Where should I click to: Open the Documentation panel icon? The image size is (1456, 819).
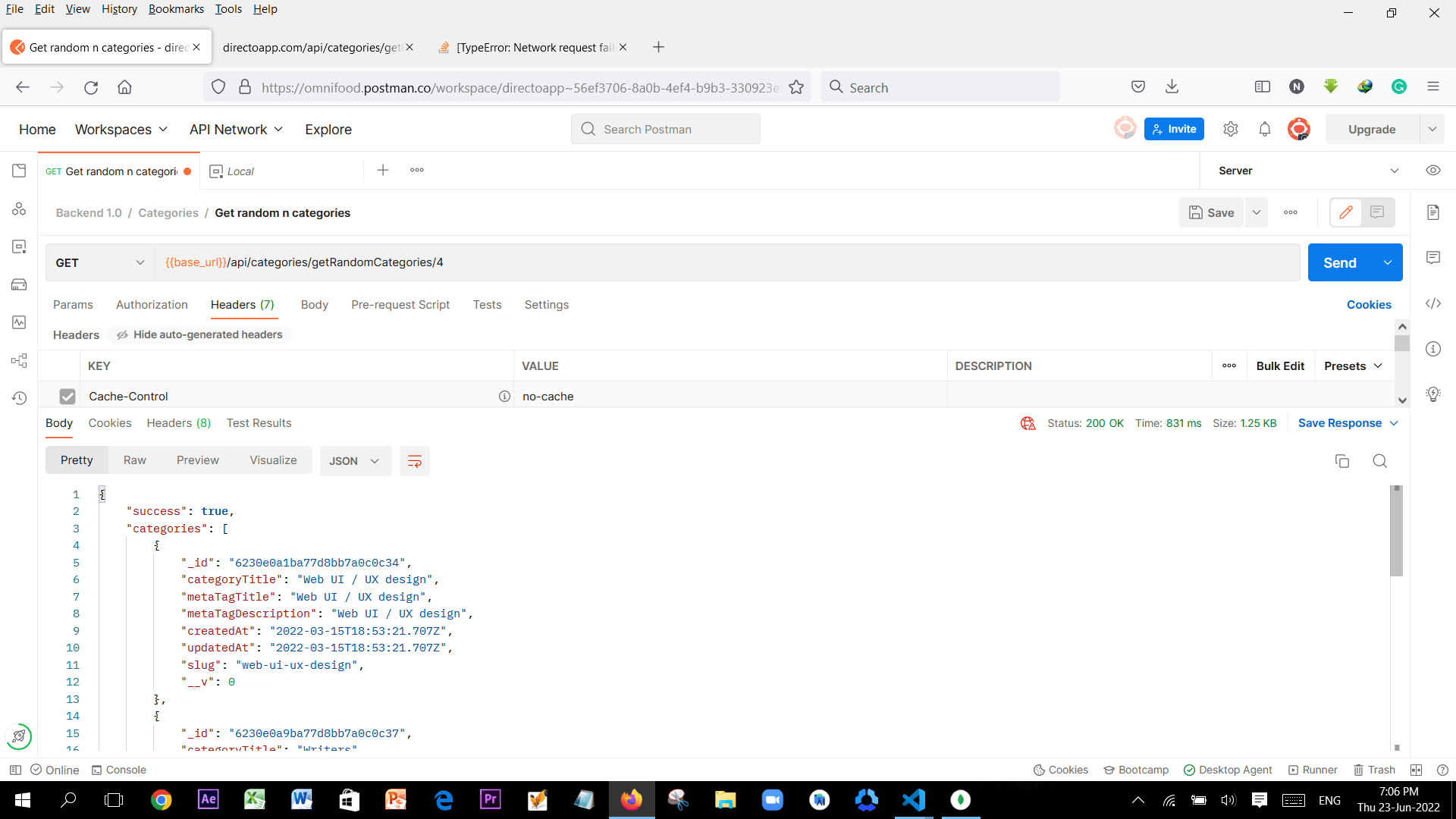click(1433, 212)
